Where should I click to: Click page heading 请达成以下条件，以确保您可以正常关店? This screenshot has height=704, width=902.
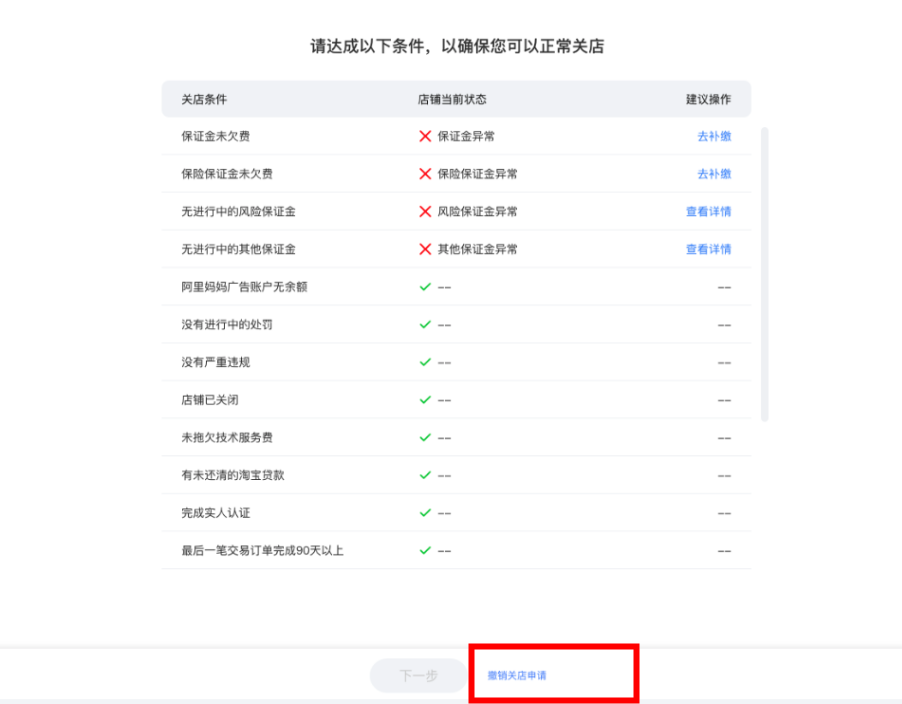pos(457,46)
